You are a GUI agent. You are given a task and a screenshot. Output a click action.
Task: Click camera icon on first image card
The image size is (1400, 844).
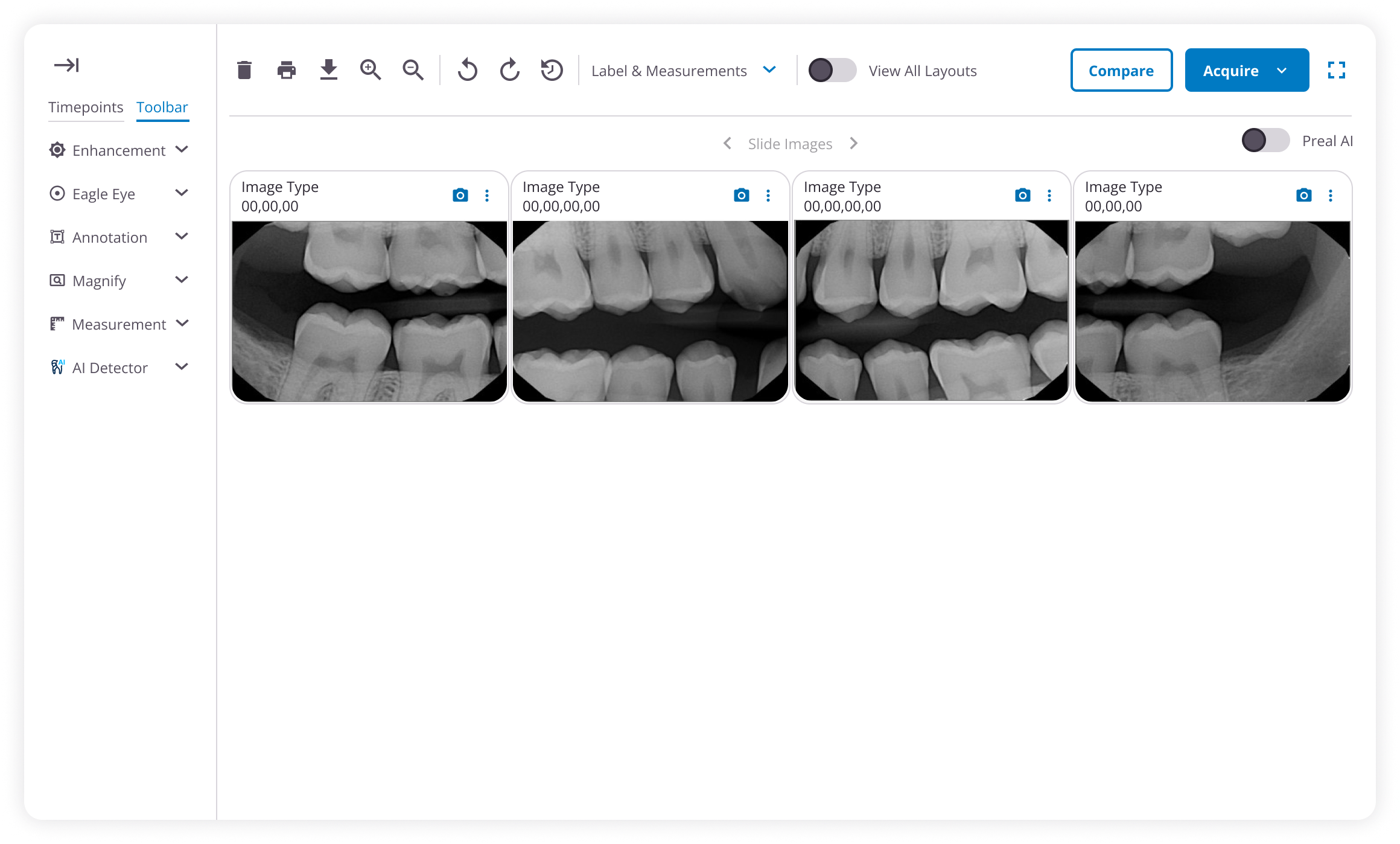[x=460, y=195]
